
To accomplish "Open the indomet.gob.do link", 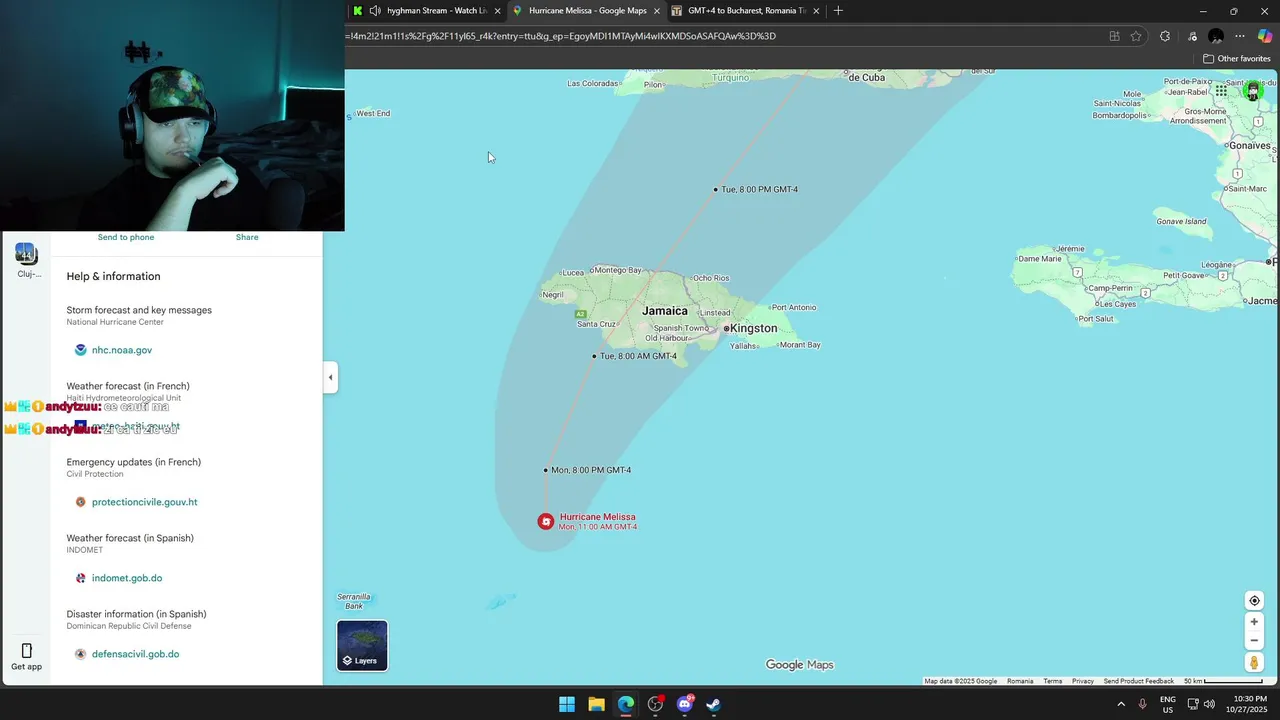I will click(x=127, y=578).
